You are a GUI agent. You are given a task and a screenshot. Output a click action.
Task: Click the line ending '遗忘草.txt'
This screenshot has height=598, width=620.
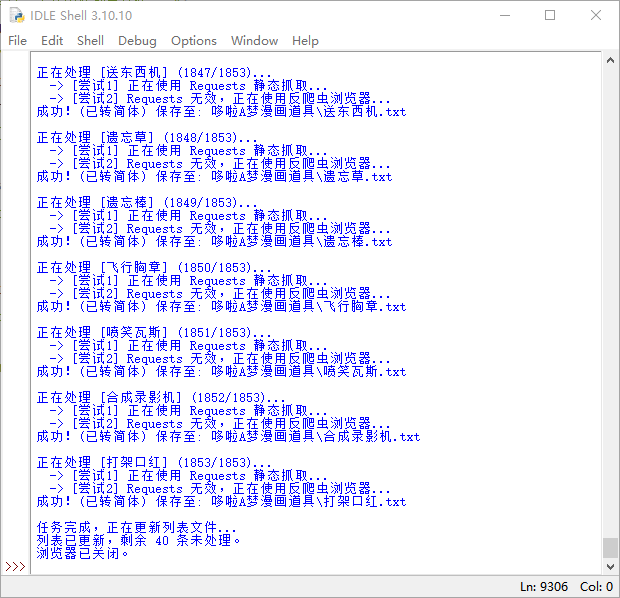214,176
